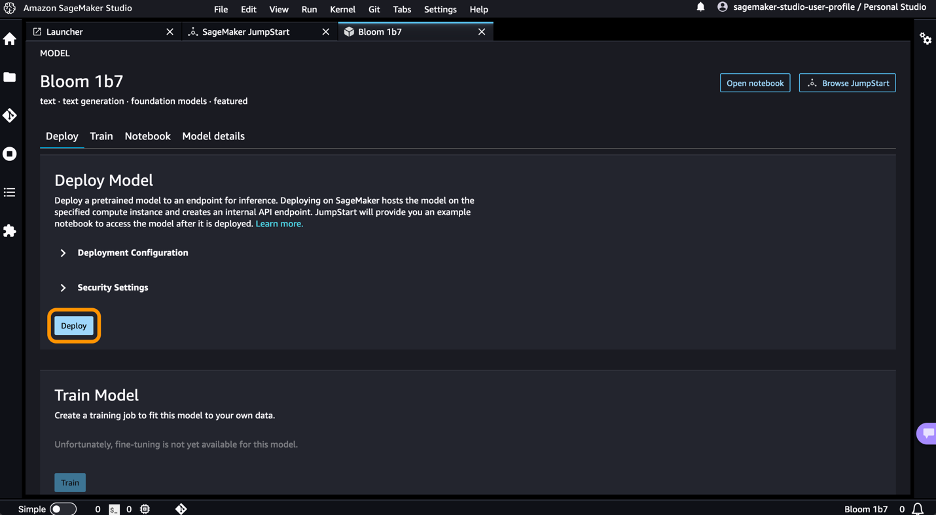Click the Deploy Model heading

(104, 180)
